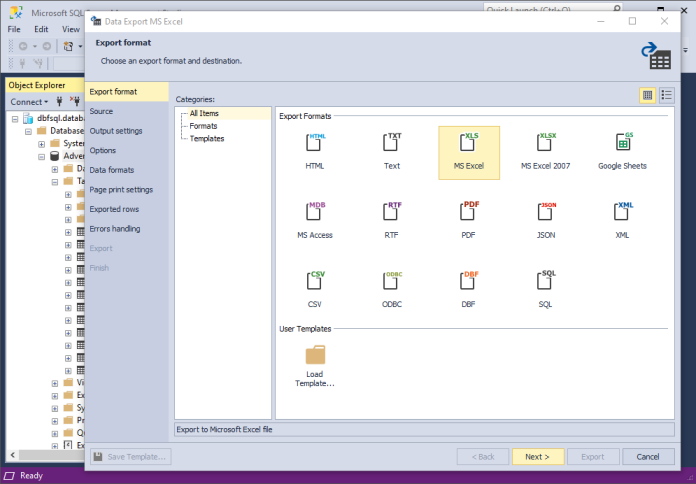Select the PDF export format
The width and height of the screenshot is (696, 484).
[469, 221]
